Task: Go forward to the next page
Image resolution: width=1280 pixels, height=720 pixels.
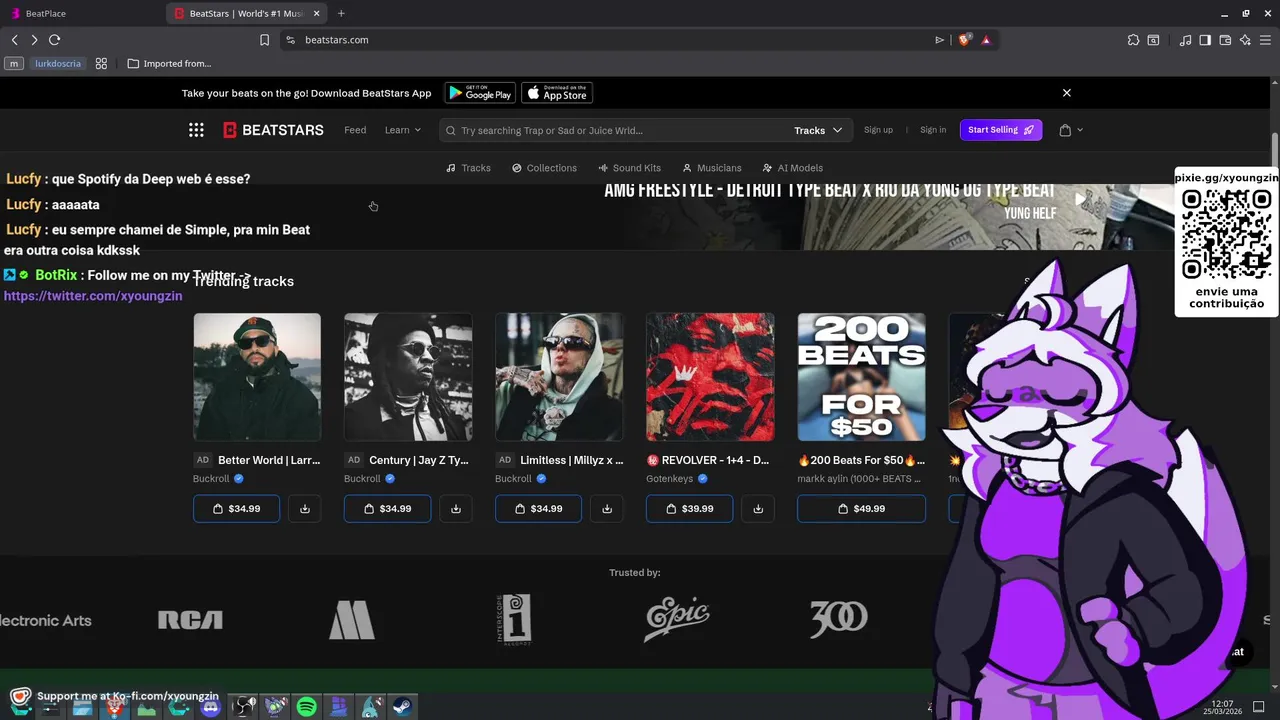Action: [34, 40]
